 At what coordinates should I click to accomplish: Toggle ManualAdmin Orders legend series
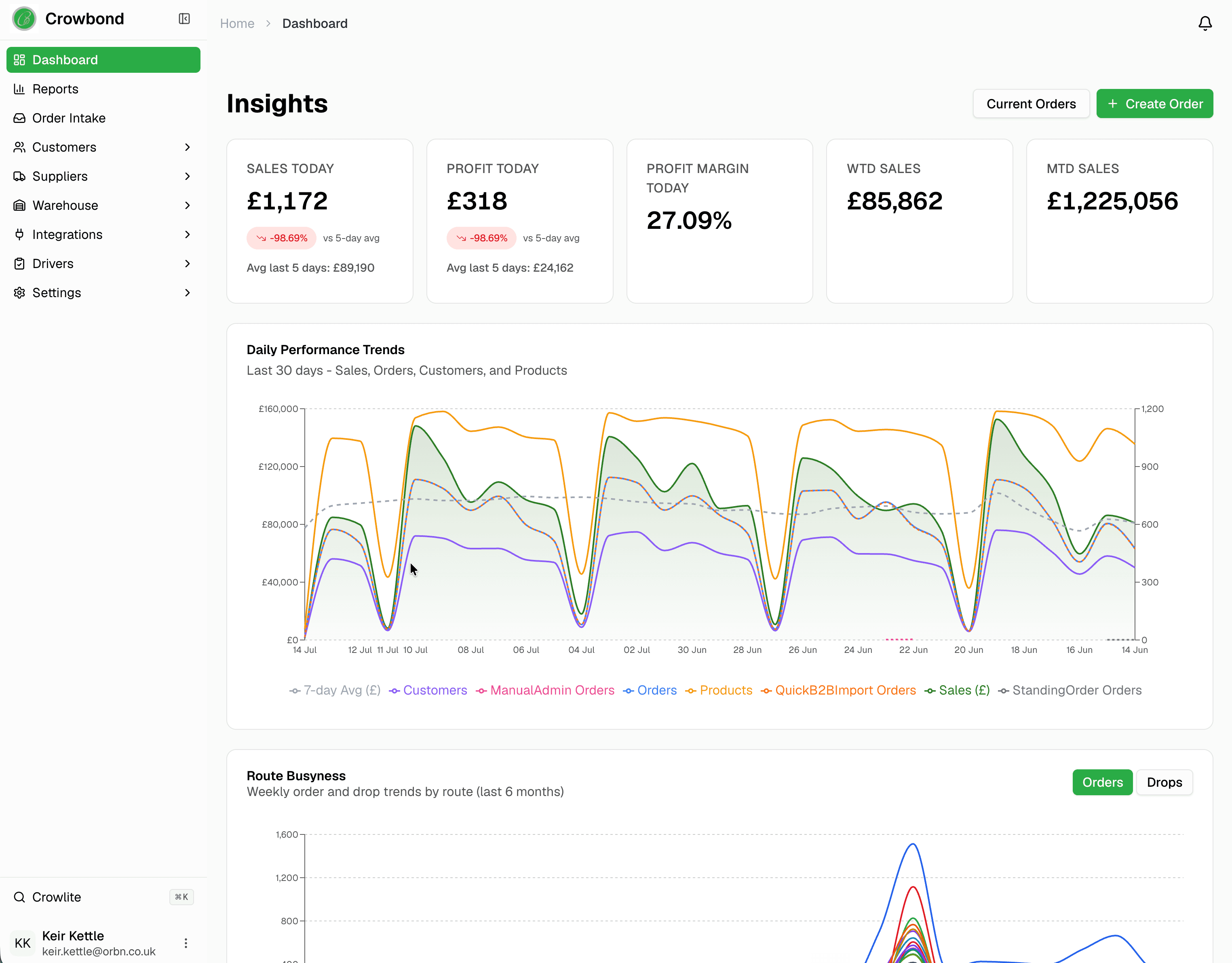coord(545,690)
